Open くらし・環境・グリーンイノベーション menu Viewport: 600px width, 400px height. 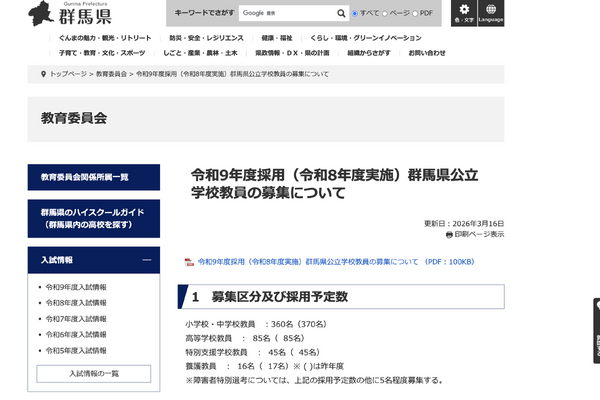(366, 38)
